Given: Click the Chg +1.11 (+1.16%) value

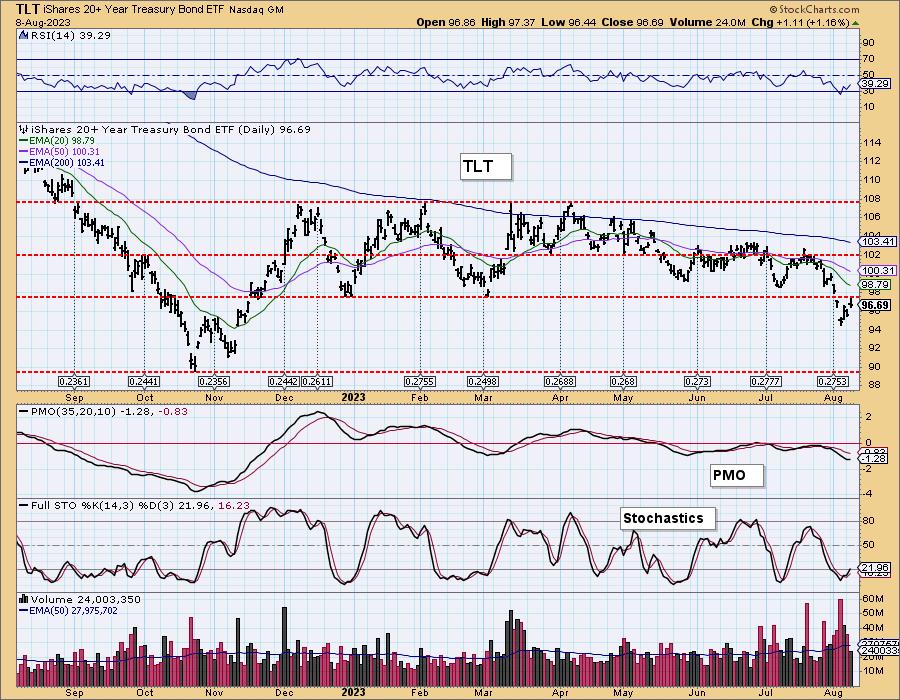Looking at the screenshot, I should pos(800,22).
